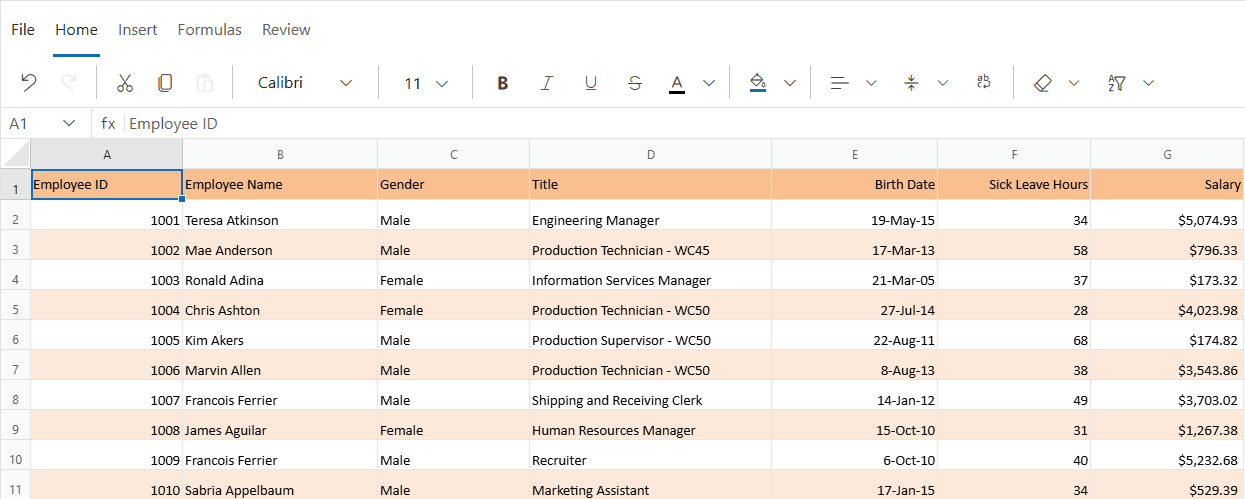This screenshot has width=1245, height=499.
Task: Select column D header
Action: pyautogui.click(x=650, y=154)
